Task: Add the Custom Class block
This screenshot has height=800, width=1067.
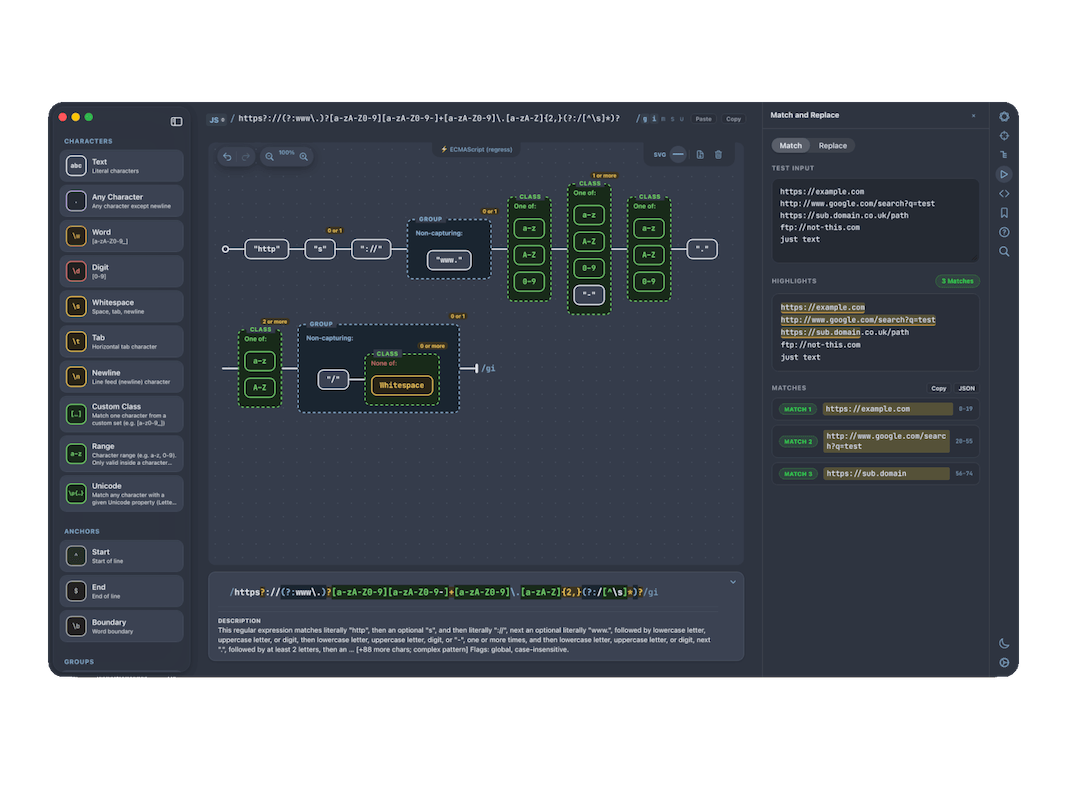Action: (x=122, y=414)
